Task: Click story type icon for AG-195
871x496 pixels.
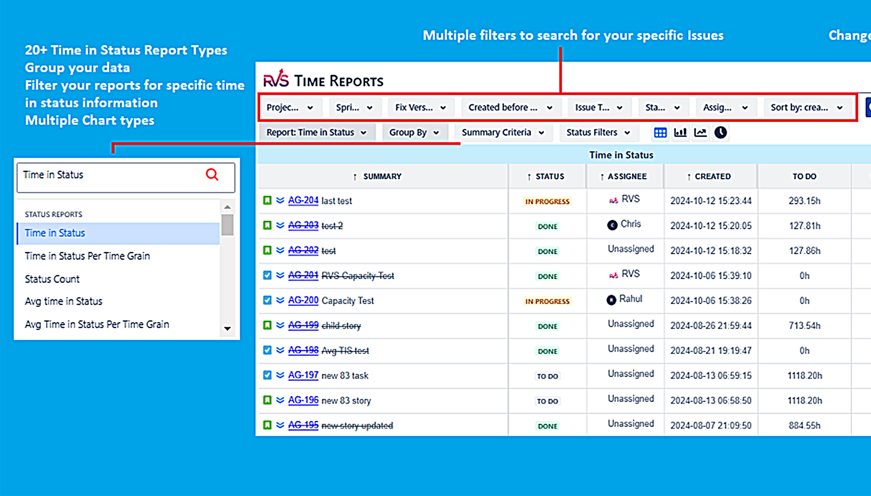Action: (267, 425)
